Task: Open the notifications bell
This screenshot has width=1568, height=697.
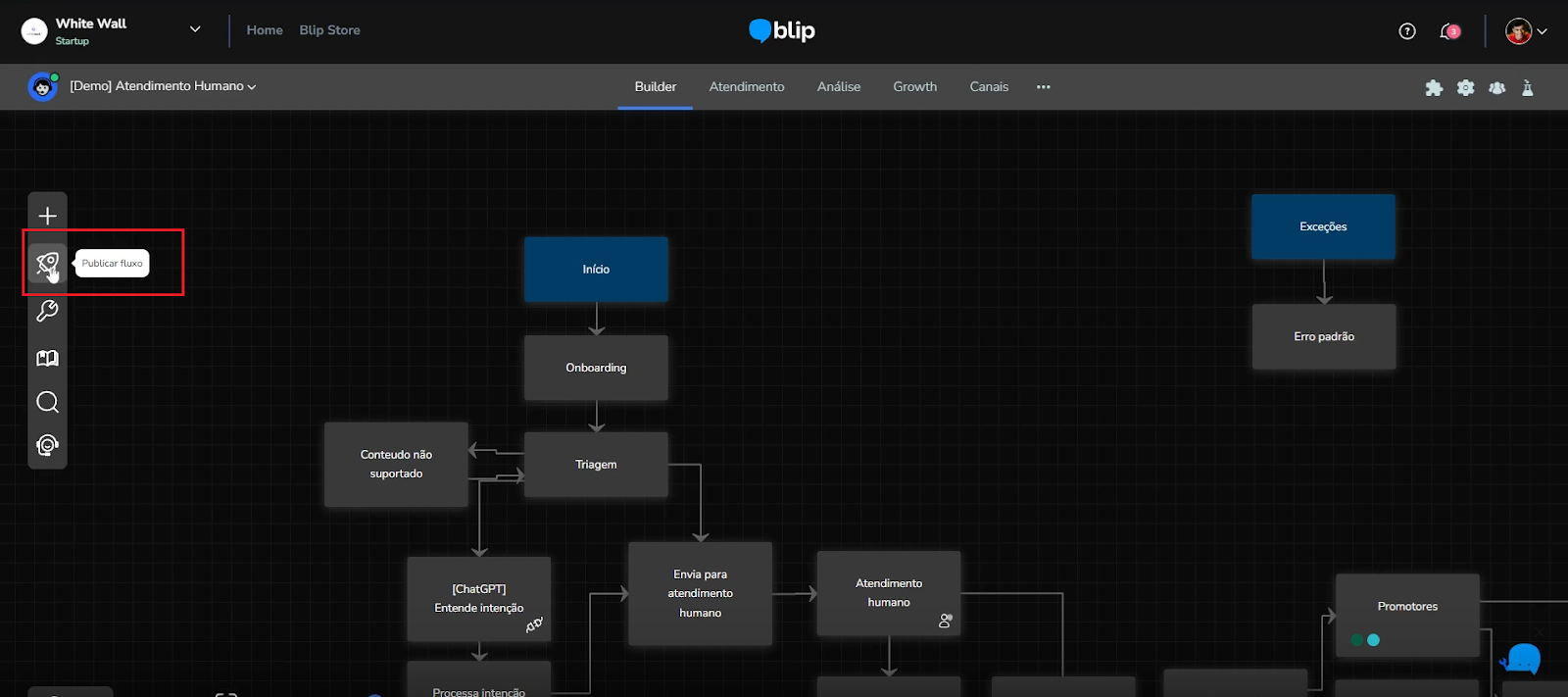Action: point(1448,31)
